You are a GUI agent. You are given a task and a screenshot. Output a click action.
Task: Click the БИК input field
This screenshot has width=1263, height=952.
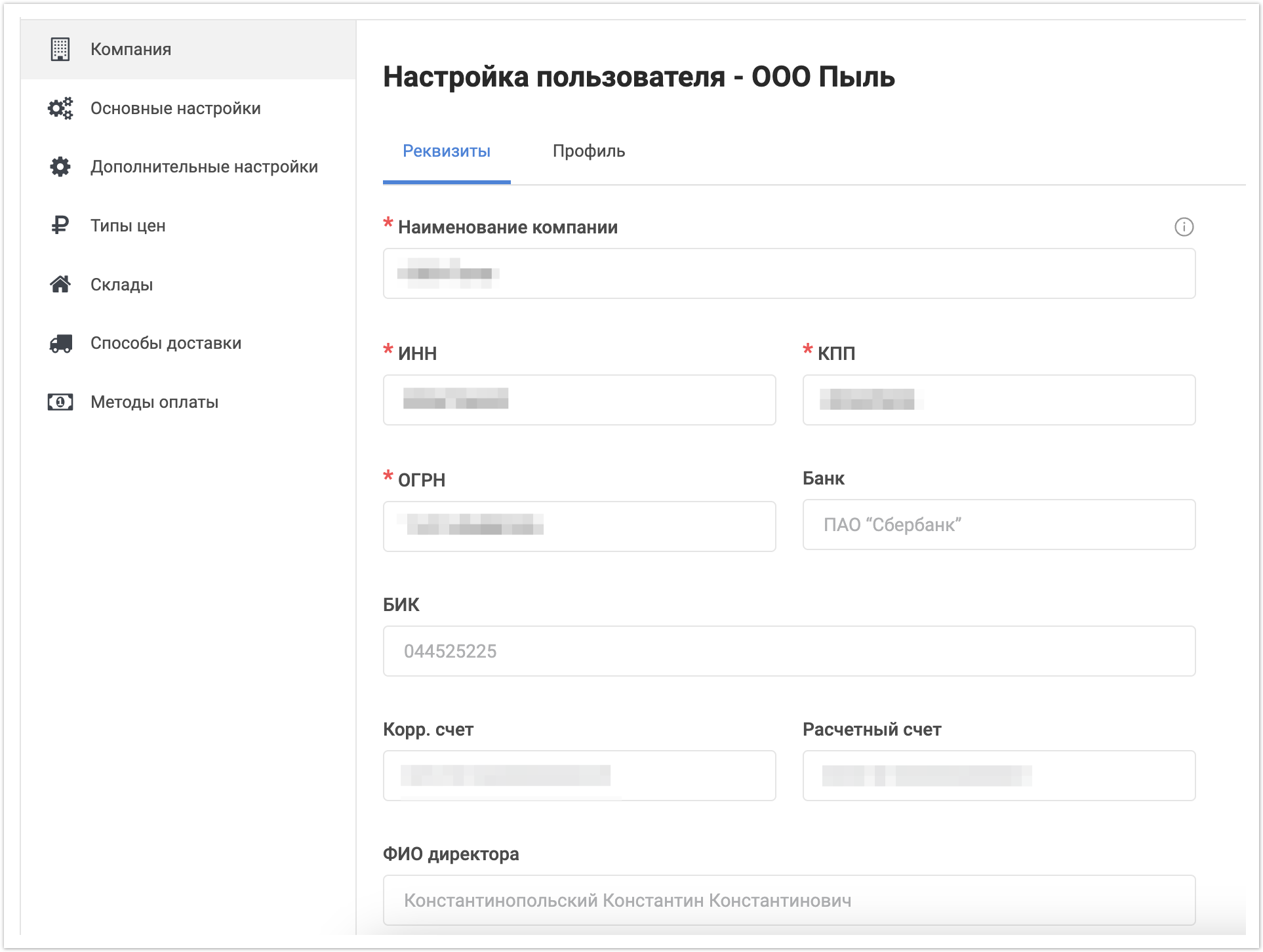click(788, 651)
